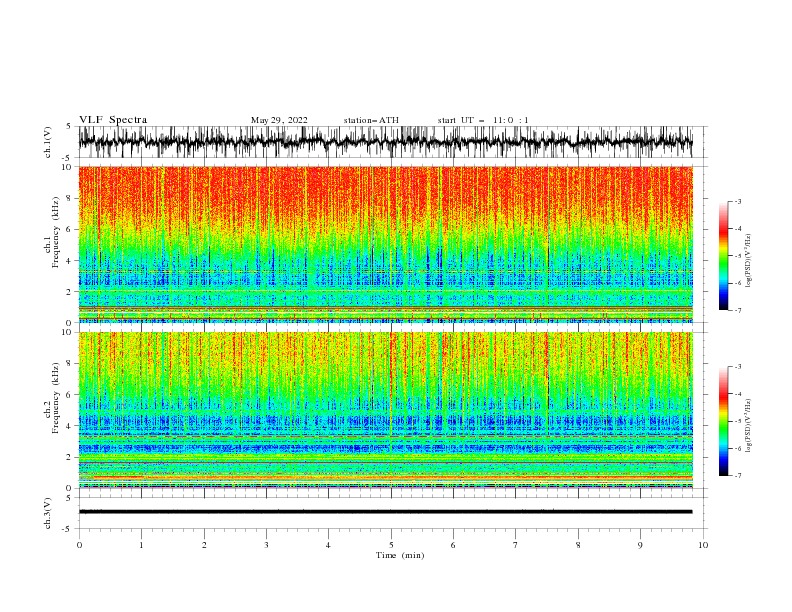Click the log(PSD) label beside lower colorbar
This screenshot has height=612, width=792.
click(748, 426)
